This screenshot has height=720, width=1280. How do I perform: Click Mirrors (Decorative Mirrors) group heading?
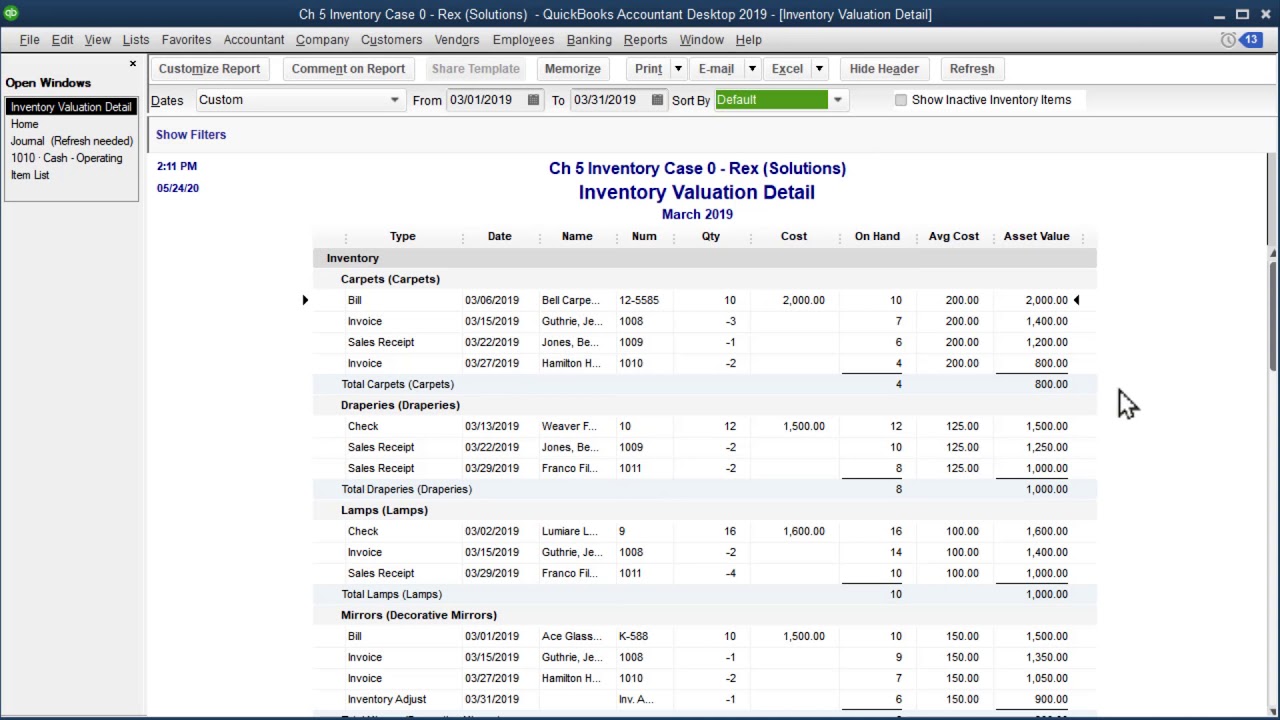coord(419,615)
